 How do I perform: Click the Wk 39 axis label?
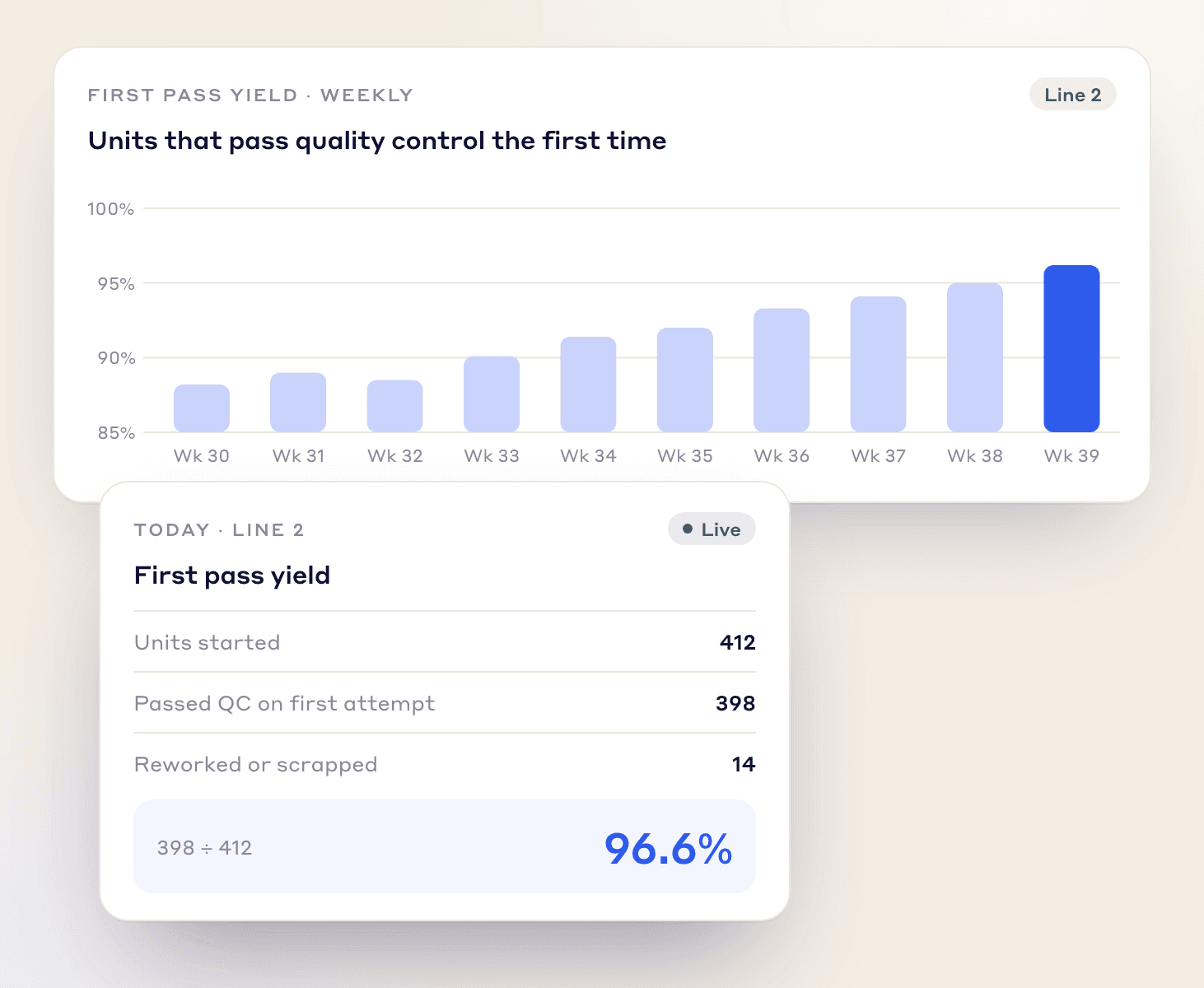click(x=1071, y=456)
